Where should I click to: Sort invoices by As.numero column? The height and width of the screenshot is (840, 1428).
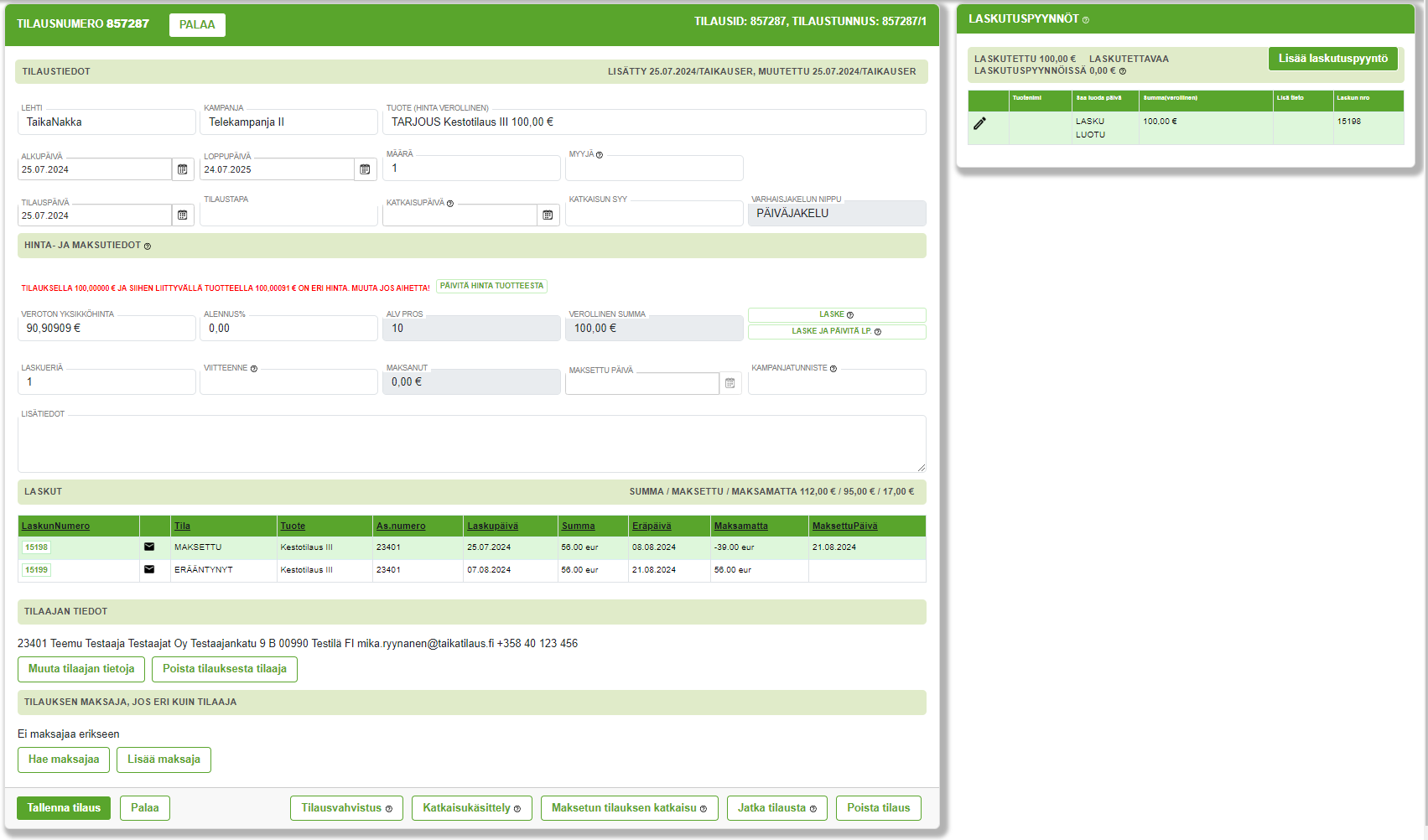(x=401, y=526)
